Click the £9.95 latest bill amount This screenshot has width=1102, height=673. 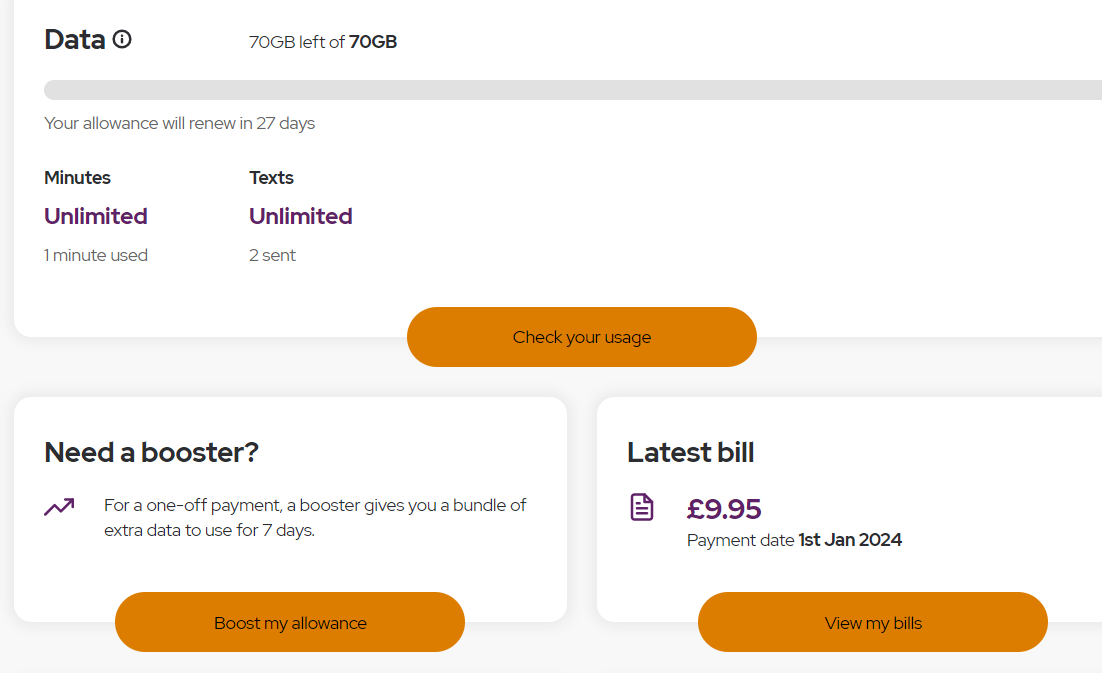[x=724, y=509]
